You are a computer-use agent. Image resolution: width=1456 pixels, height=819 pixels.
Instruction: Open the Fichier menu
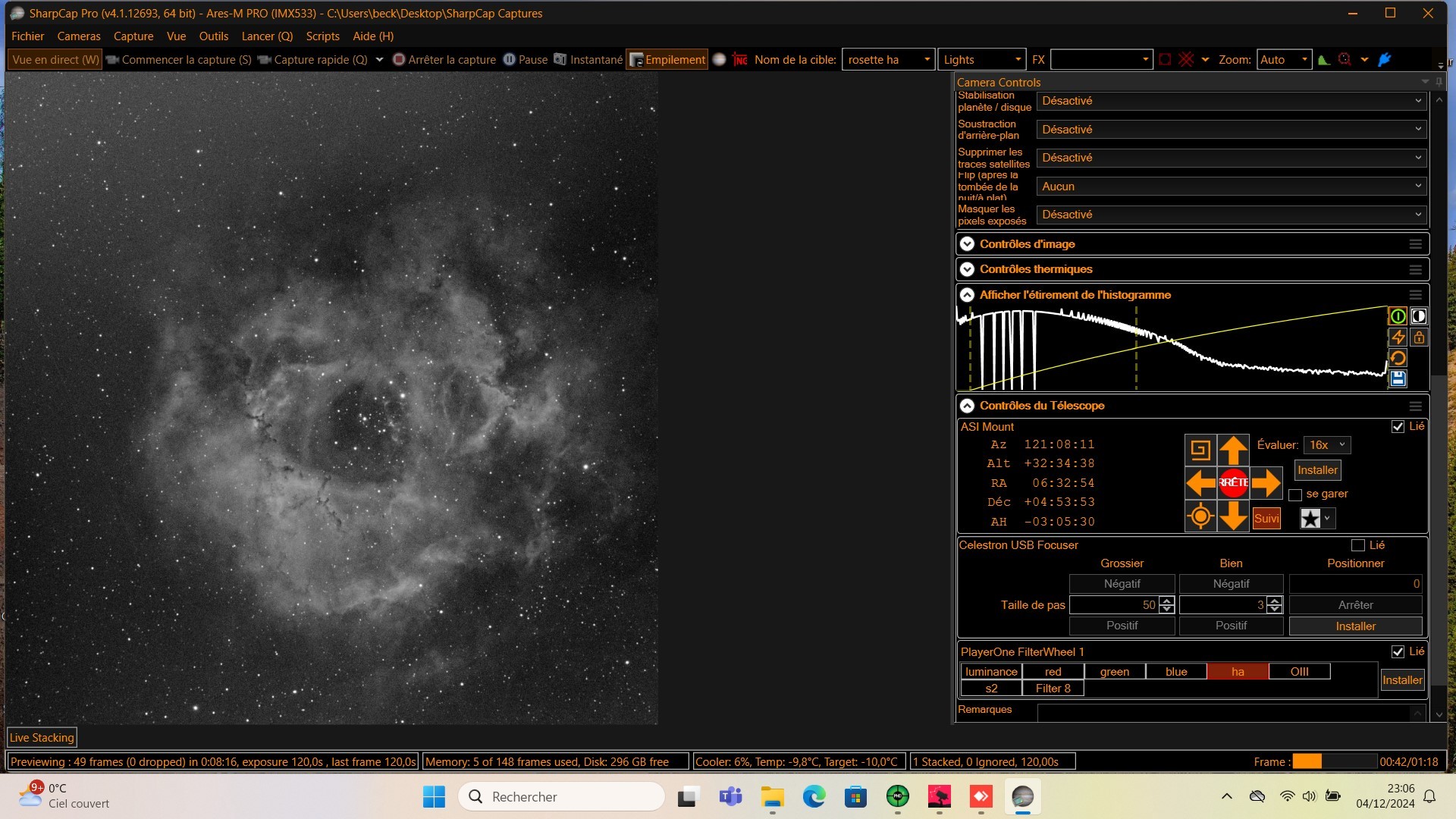click(28, 36)
